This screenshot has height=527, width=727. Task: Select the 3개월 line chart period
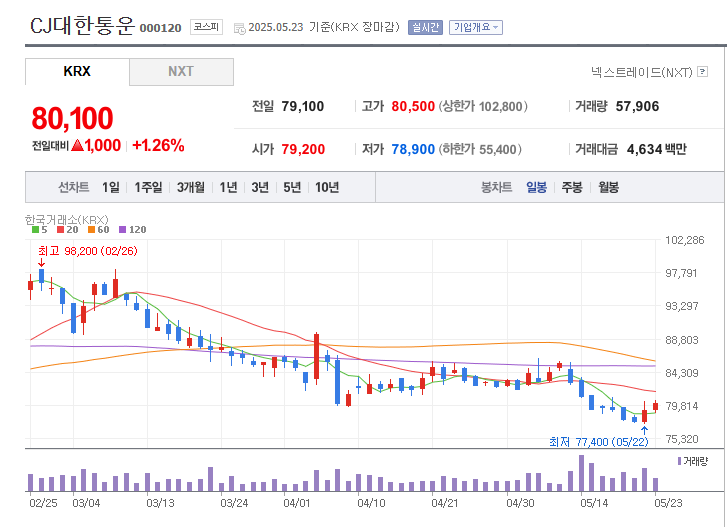(191, 187)
